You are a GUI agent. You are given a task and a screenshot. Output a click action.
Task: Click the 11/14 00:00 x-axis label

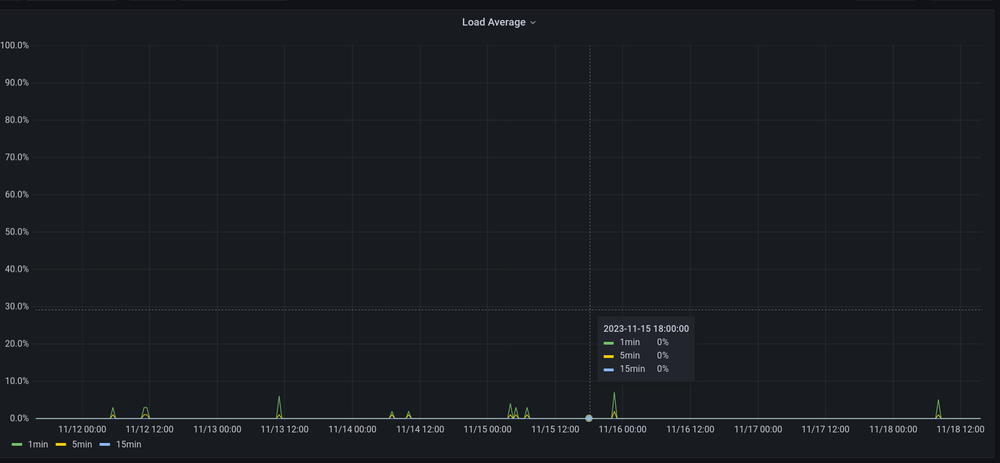pyautogui.click(x=352, y=430)
